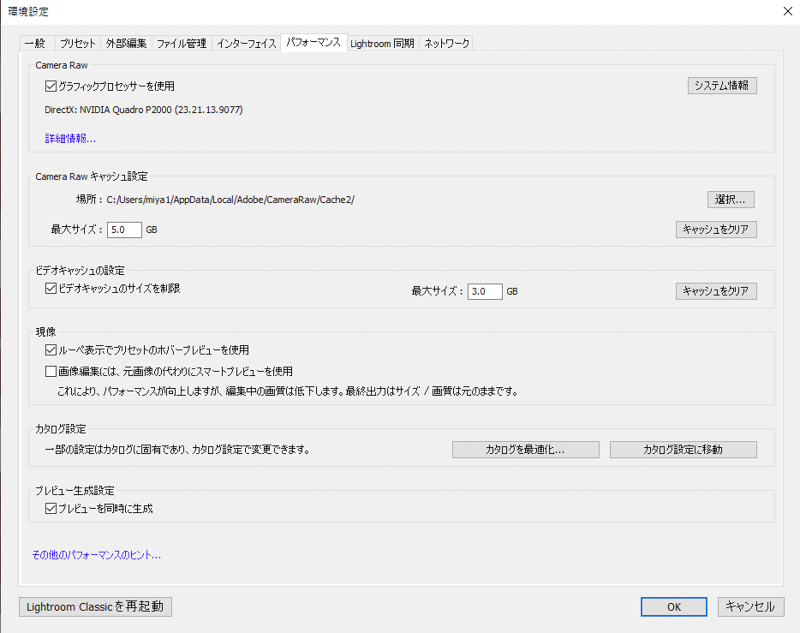Click 選択 to change cache location

(729, 200)
